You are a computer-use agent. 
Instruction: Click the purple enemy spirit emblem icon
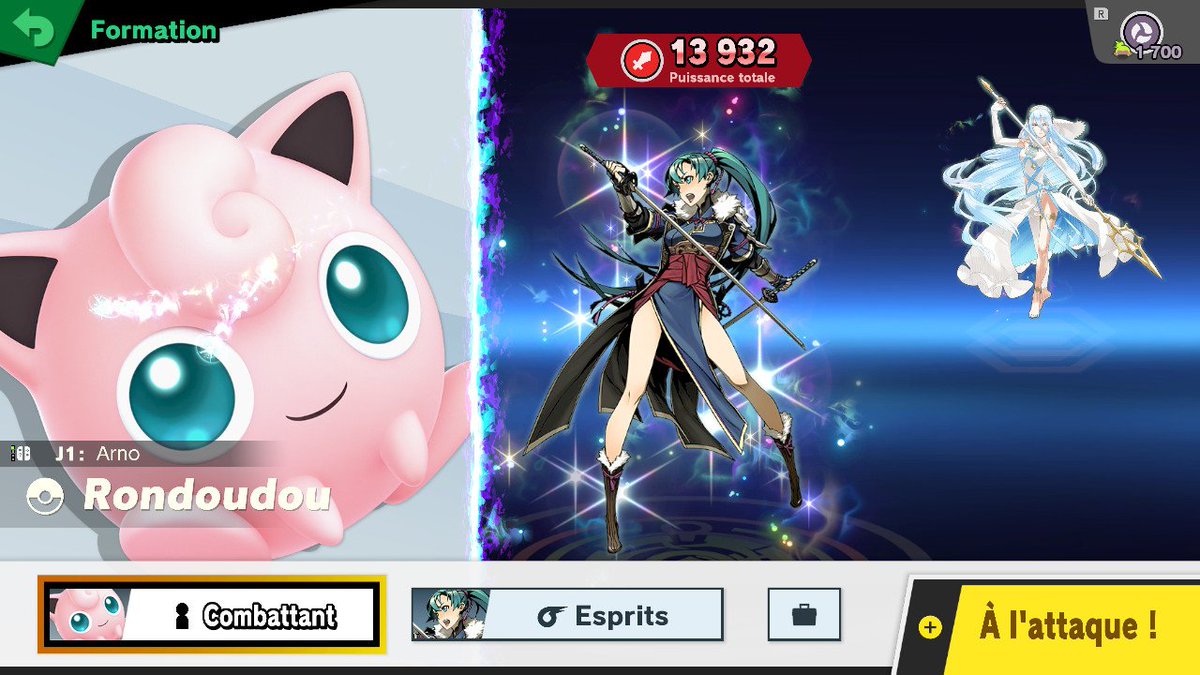point(1142,29)
